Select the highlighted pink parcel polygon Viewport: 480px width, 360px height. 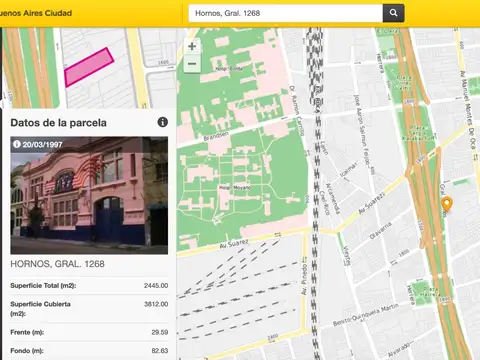[x=89, y=67]
